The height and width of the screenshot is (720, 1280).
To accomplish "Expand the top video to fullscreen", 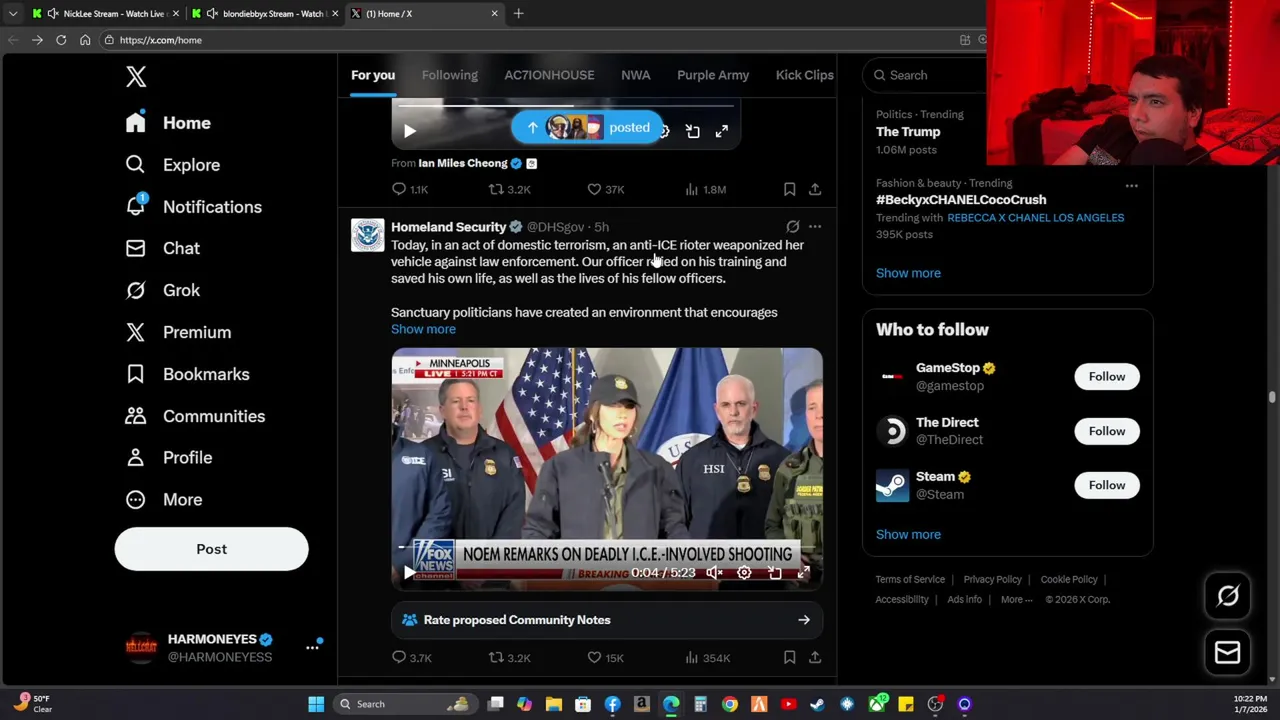I will coord(721,131).
